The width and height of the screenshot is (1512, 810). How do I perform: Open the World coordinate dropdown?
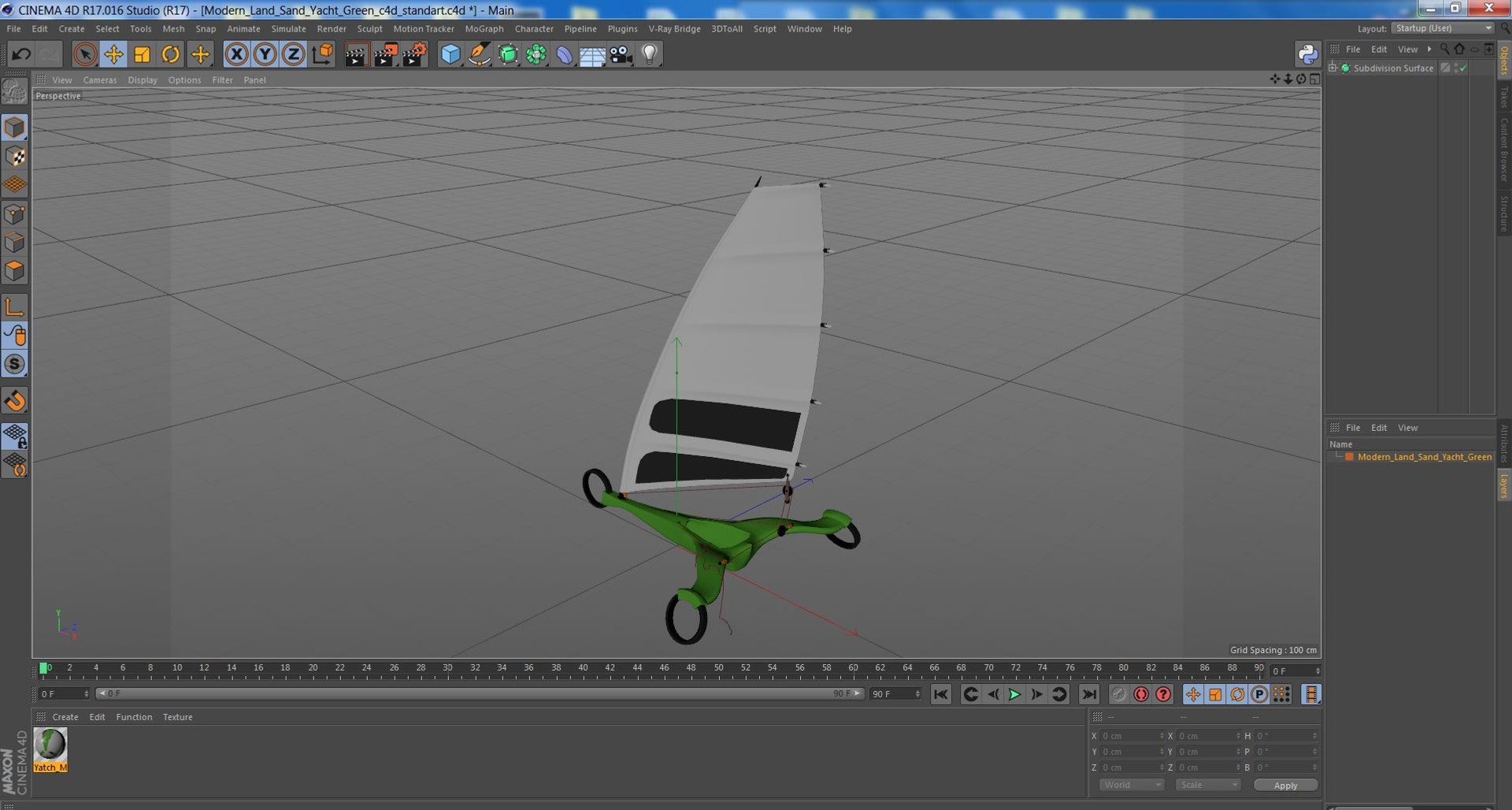click(1132, 785)
